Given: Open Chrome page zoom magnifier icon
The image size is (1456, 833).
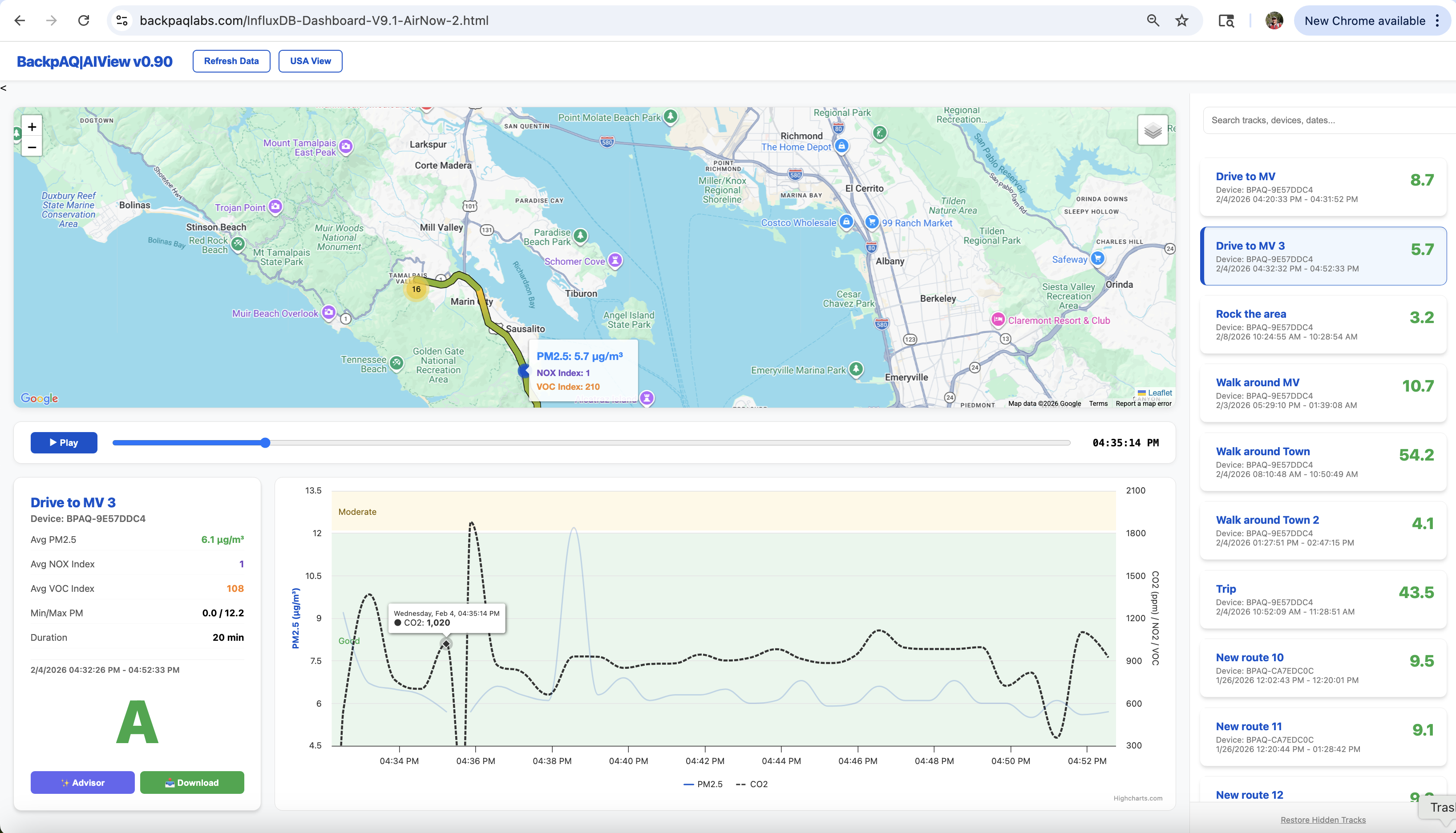Looking at the screenshot, I should pyautogui.click(x=1153, y=20).
